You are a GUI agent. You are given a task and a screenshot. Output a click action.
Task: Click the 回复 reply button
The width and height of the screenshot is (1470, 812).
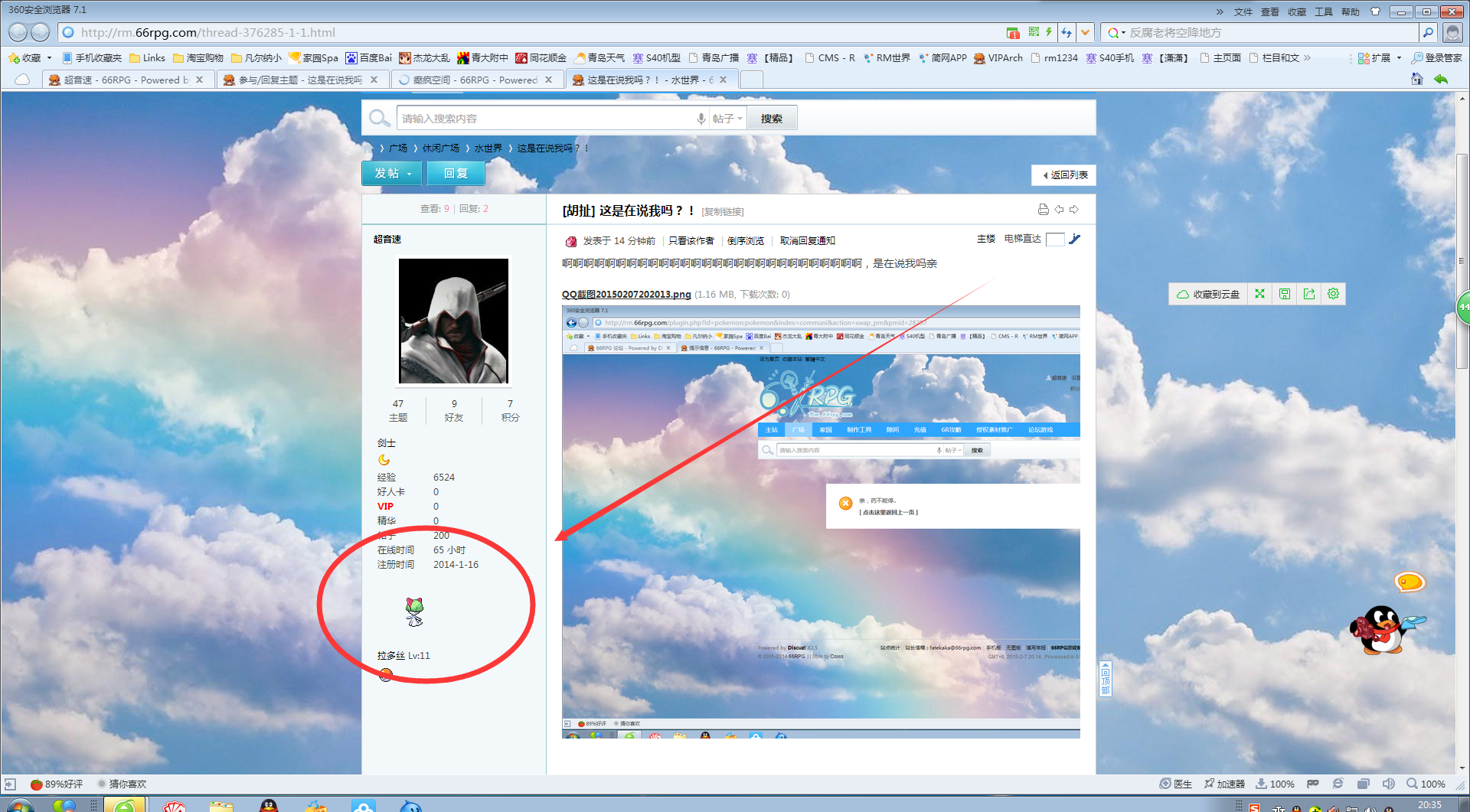456,174
